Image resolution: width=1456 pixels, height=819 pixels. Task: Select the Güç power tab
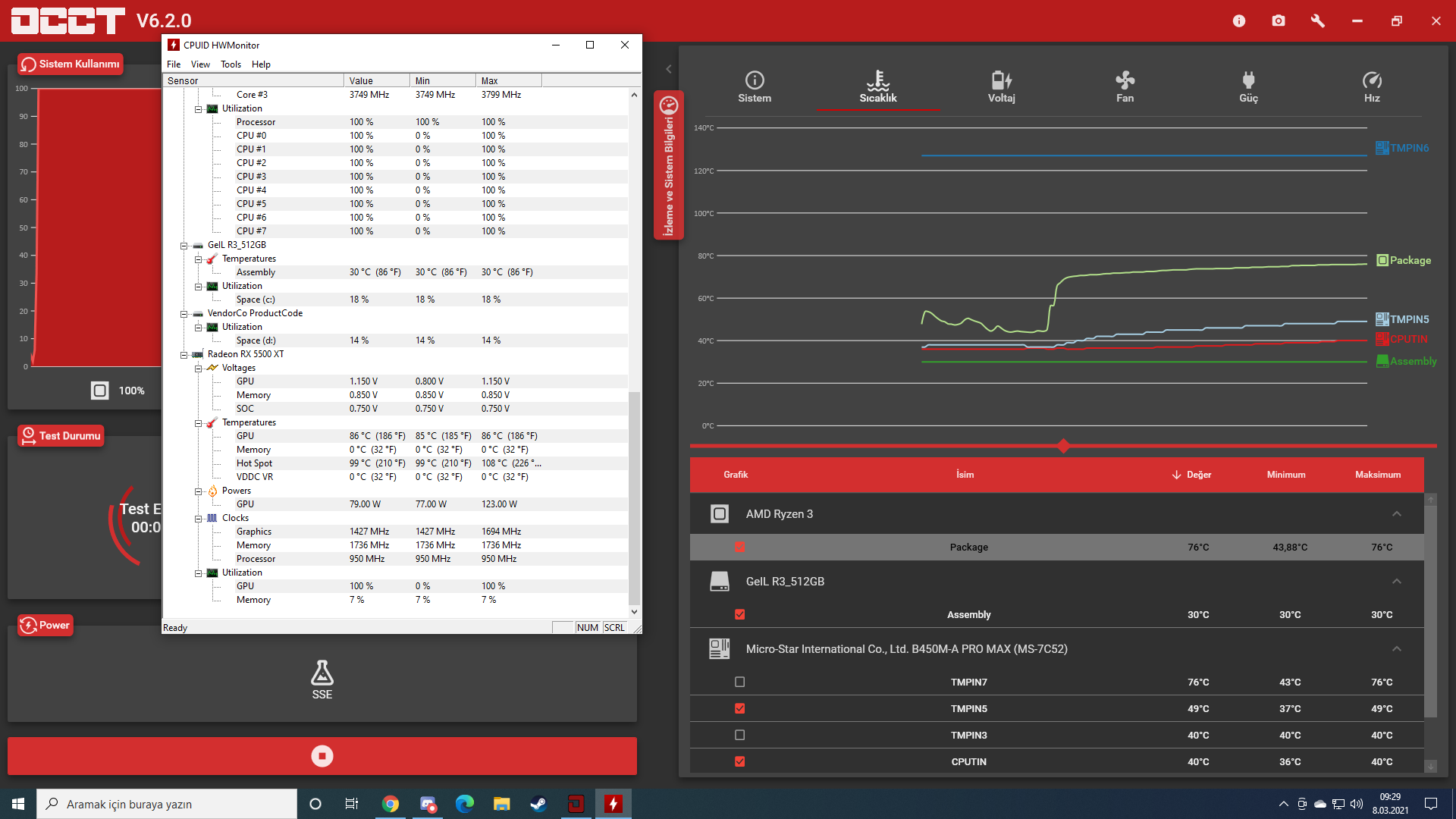click(x=1248, y=86)
